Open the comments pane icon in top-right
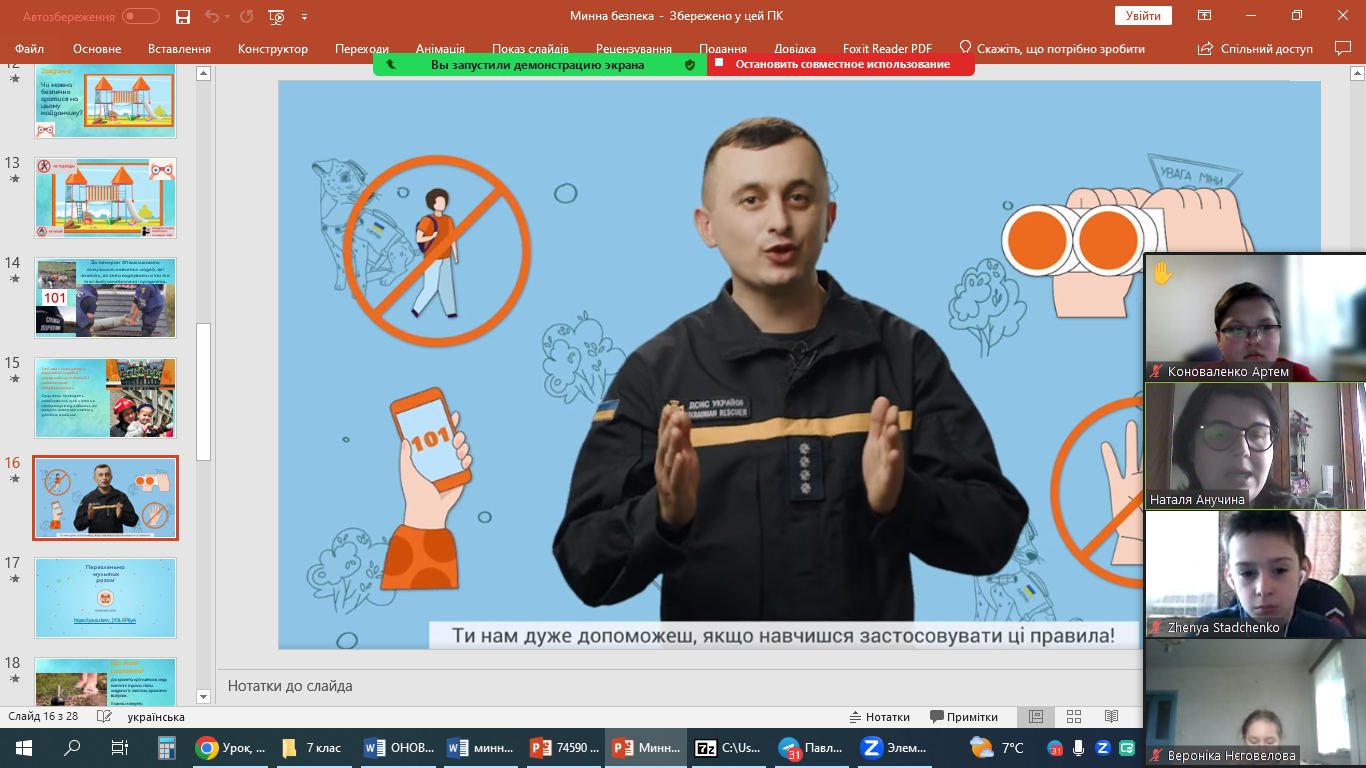1366x768 pixels. click(1343, 48)
